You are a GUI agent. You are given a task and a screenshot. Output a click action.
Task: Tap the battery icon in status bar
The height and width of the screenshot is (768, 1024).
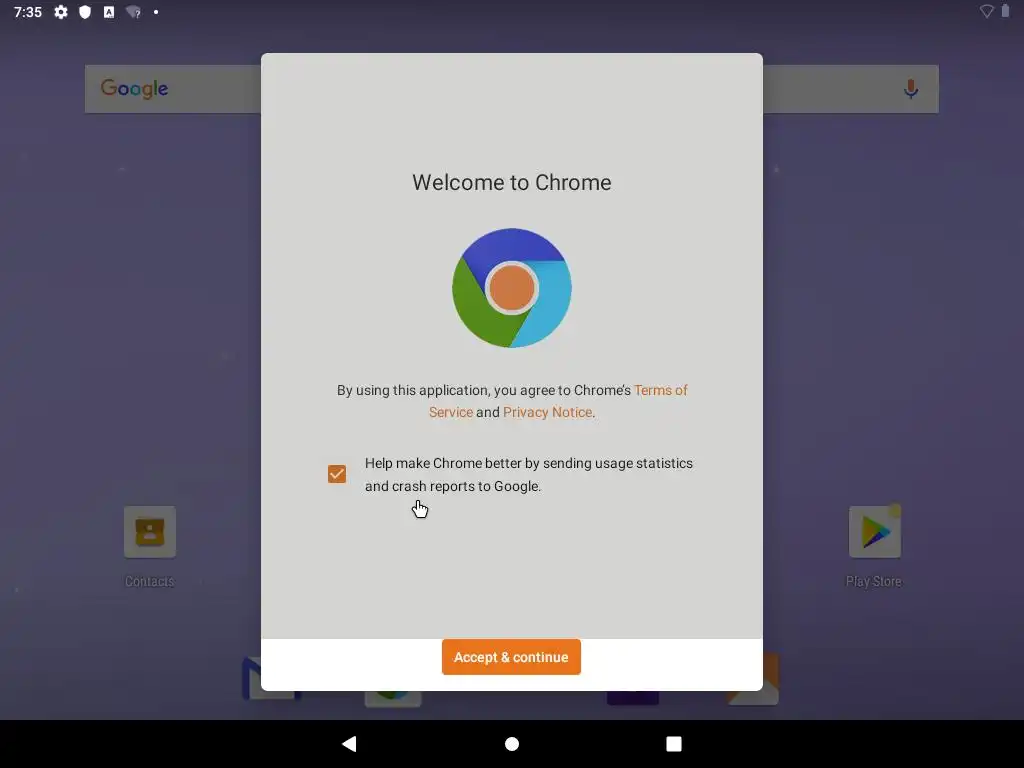(1005, 11)
